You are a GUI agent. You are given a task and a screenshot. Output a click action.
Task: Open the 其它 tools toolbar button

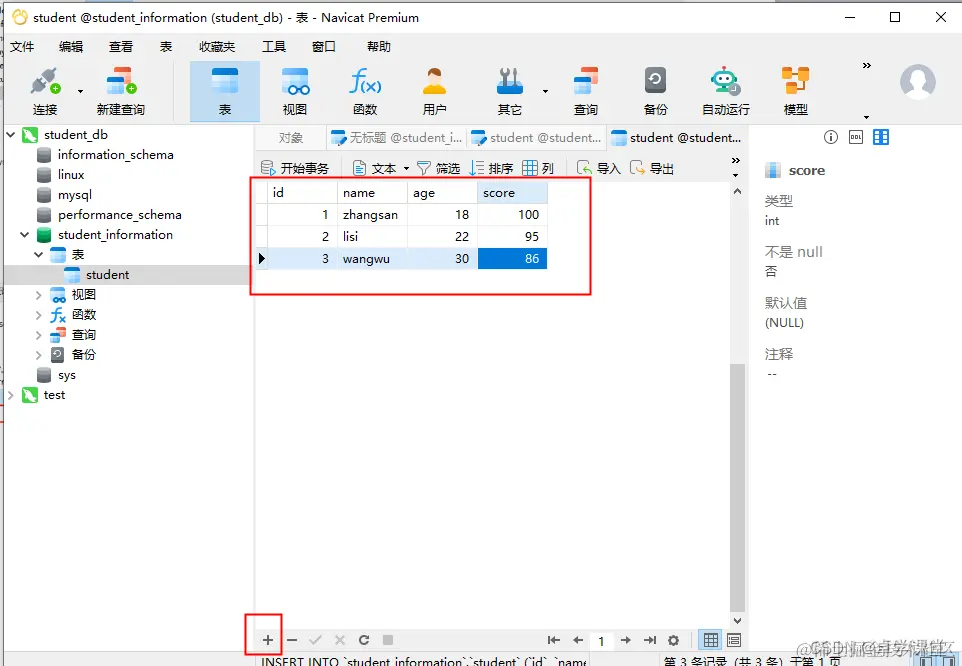pos(510,91)
